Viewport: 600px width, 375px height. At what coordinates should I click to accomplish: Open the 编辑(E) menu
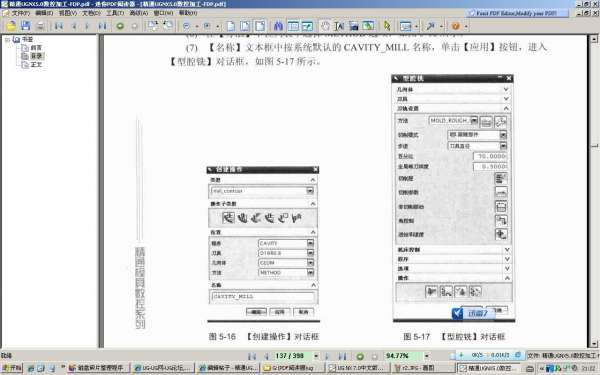pyautogui.click(x=44, y=13)
